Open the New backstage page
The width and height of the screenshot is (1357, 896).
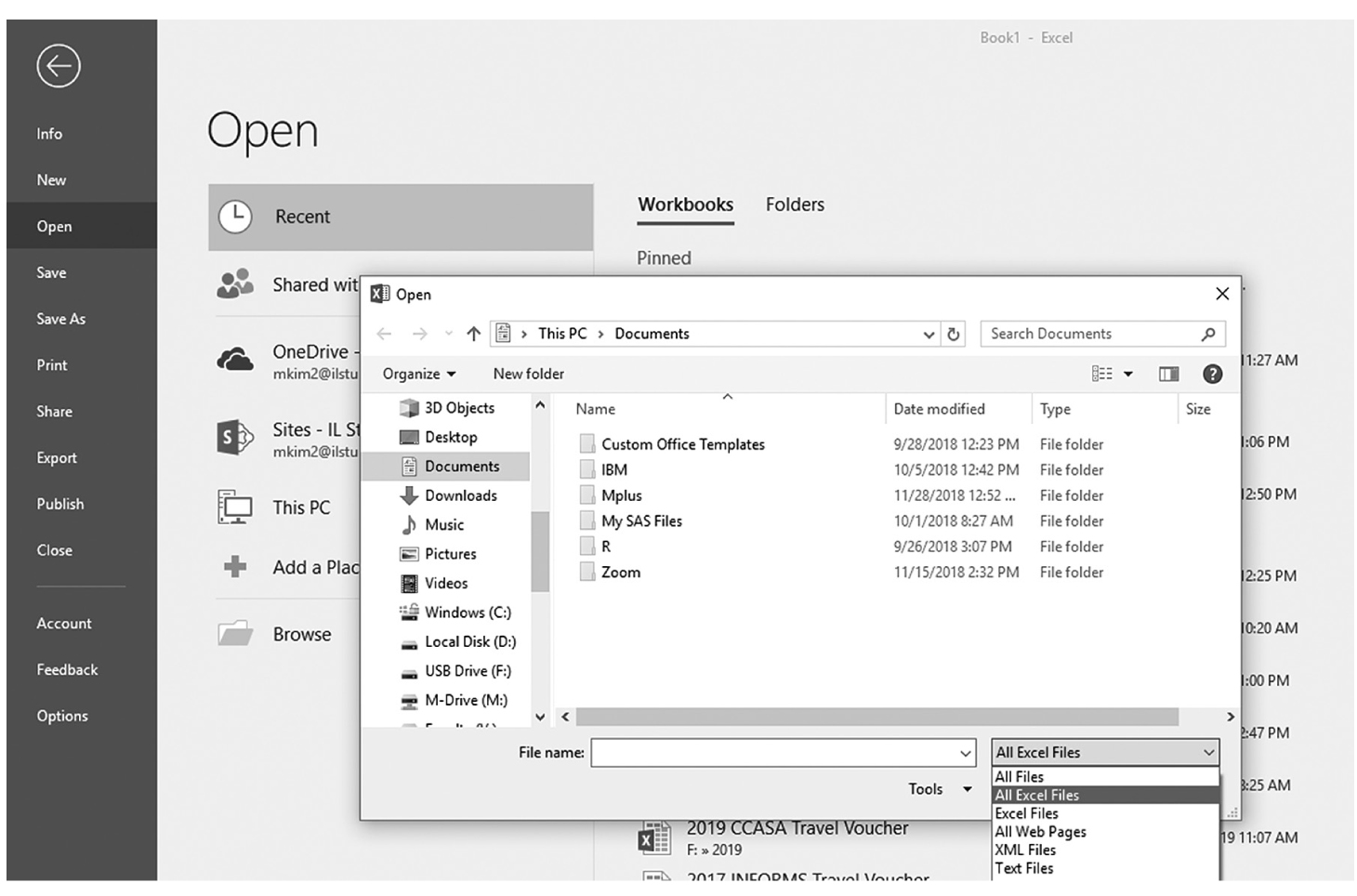click(x=51, y=180)
